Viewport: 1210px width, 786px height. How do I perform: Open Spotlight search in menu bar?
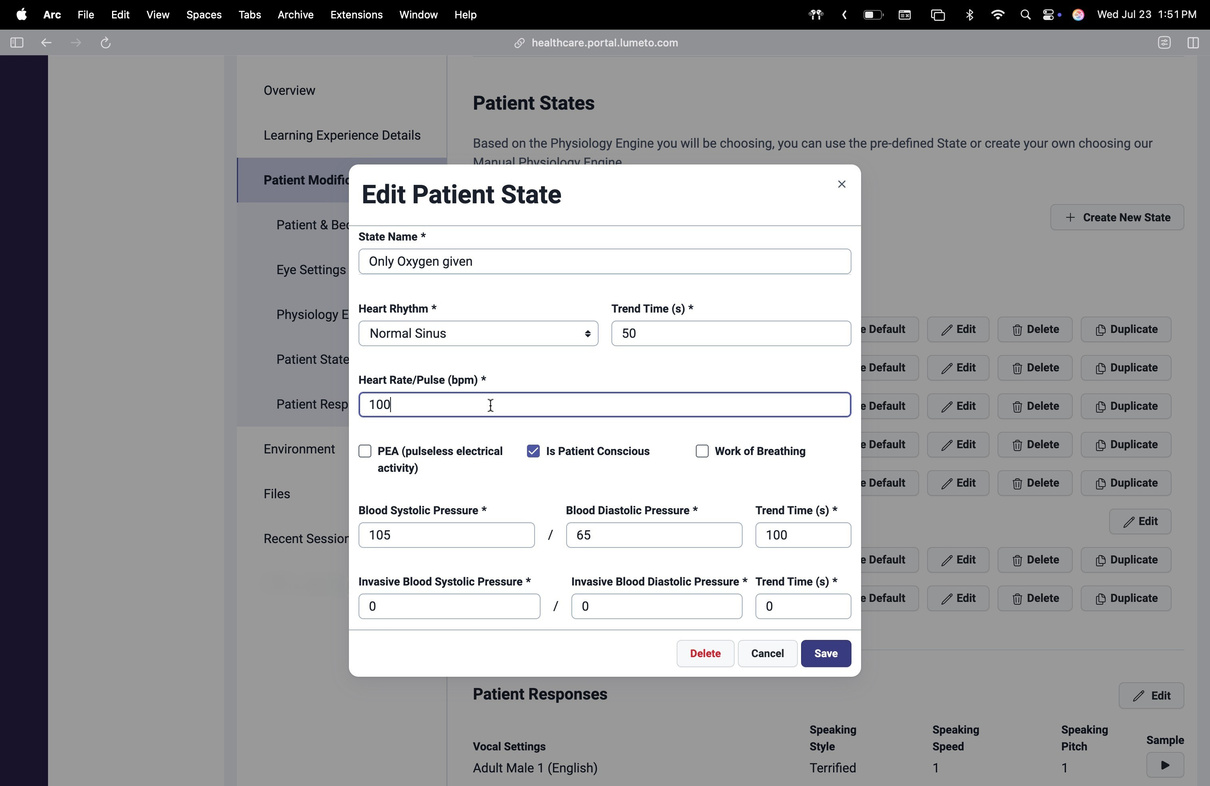pyautogui.click(x=1025, y=15)
